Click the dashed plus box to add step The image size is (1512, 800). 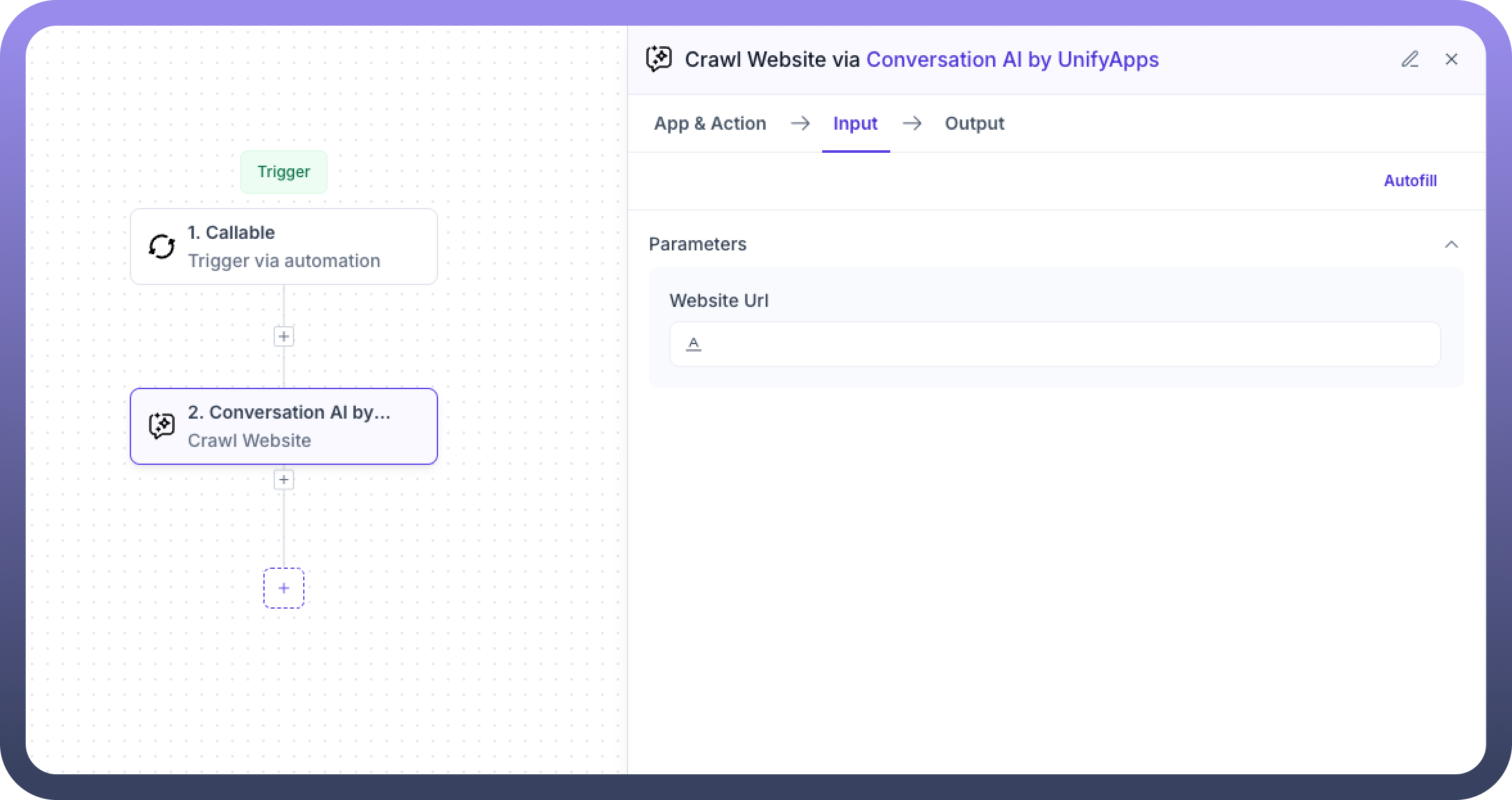[x=284, y=588]
